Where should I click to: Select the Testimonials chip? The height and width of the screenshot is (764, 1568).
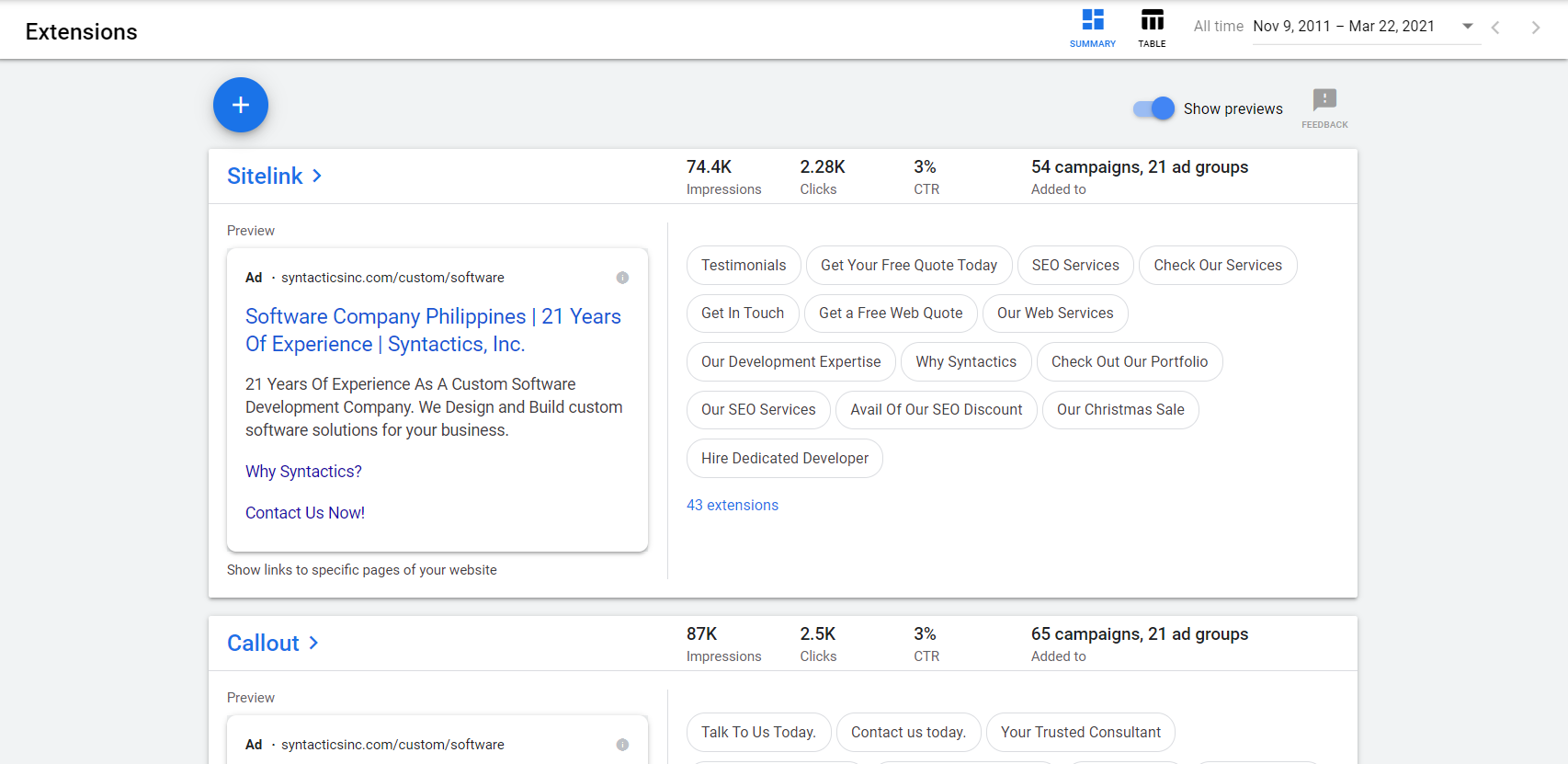744,266
